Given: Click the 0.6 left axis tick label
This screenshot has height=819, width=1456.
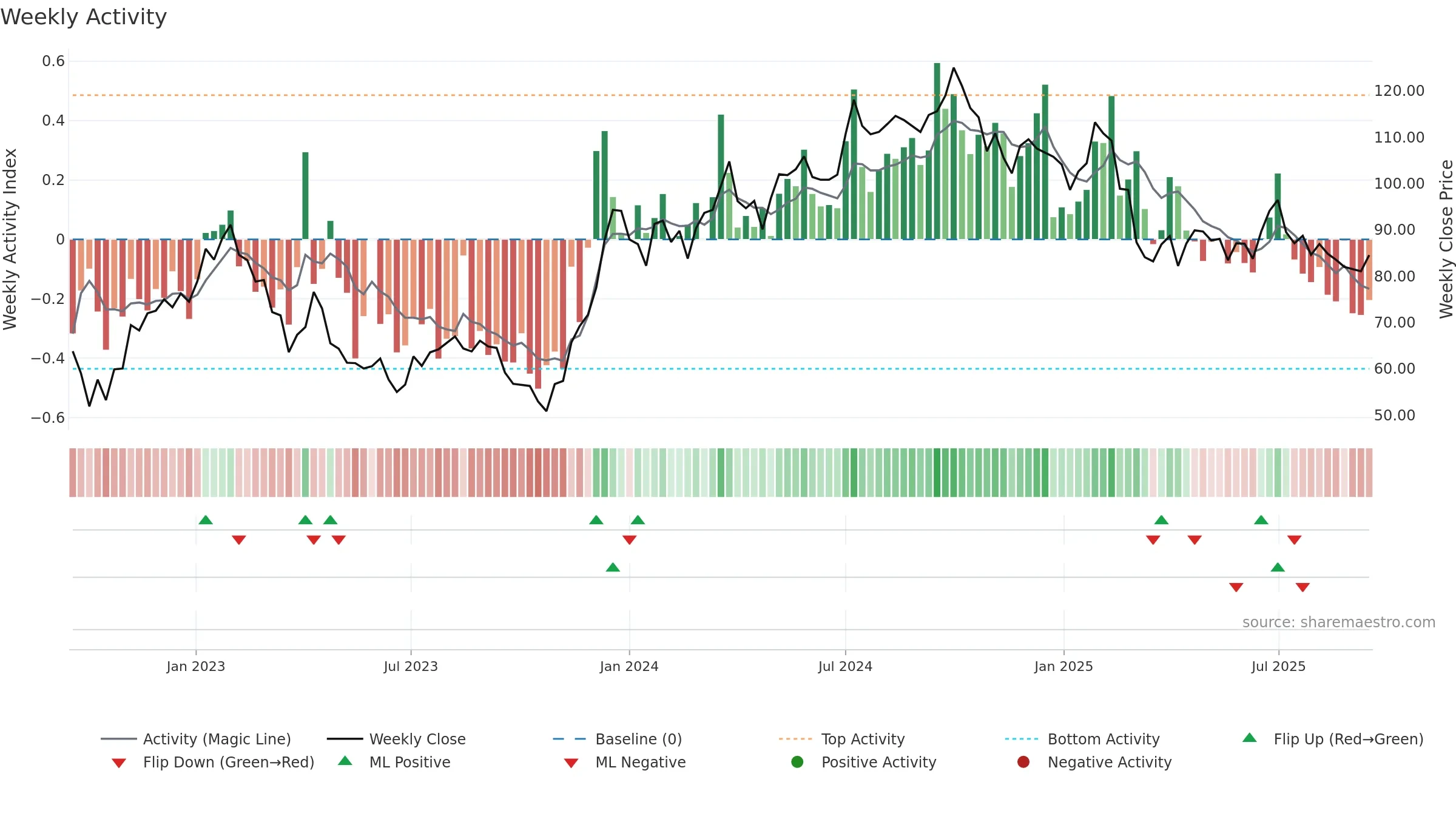Looking at the screenshot, I should pyautogui.click(x=53, y=61).
